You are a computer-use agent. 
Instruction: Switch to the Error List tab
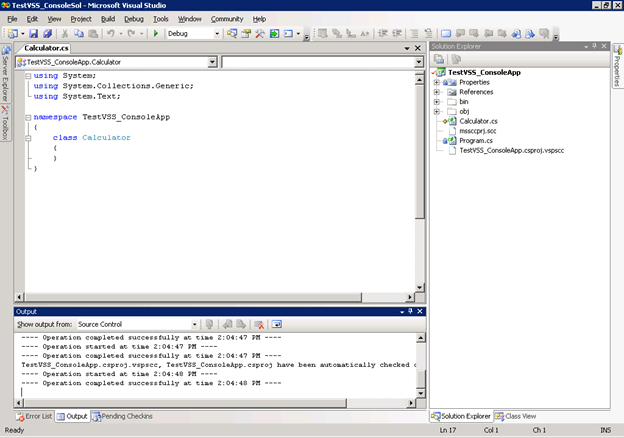point(34,417)
